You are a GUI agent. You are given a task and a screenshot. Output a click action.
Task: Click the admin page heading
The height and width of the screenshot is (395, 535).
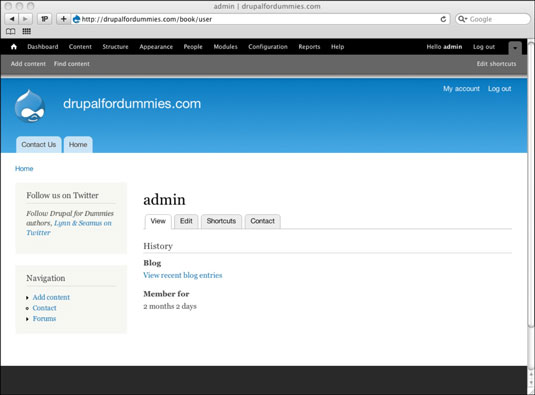click(164, 200)
